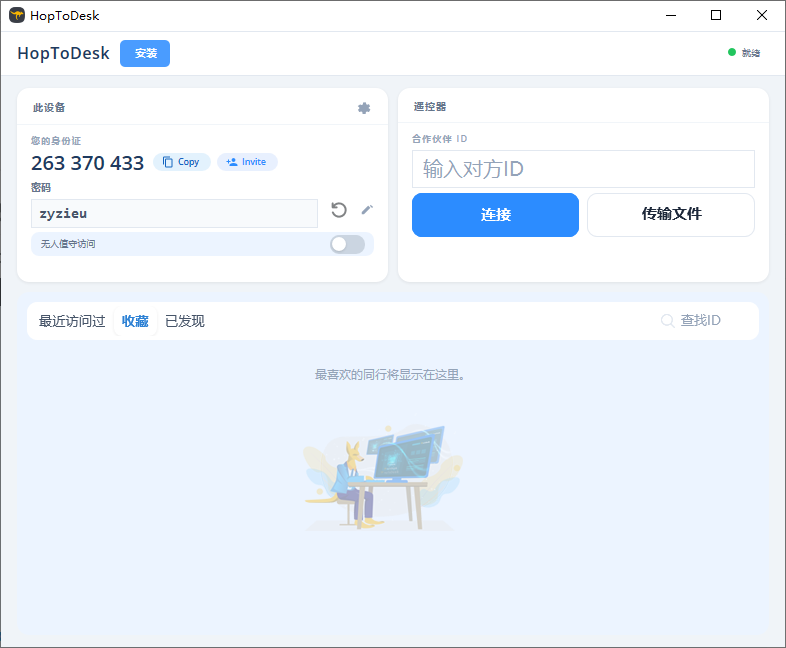Toggle the 无人值守访问 switch

(347, 244)
